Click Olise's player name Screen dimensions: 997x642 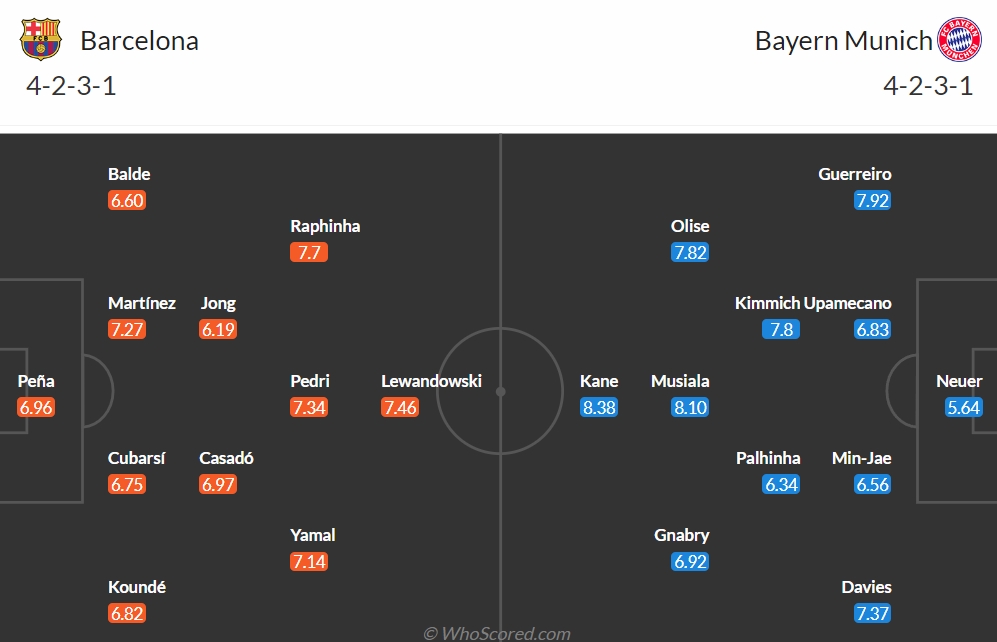click(x=690, y=226)
